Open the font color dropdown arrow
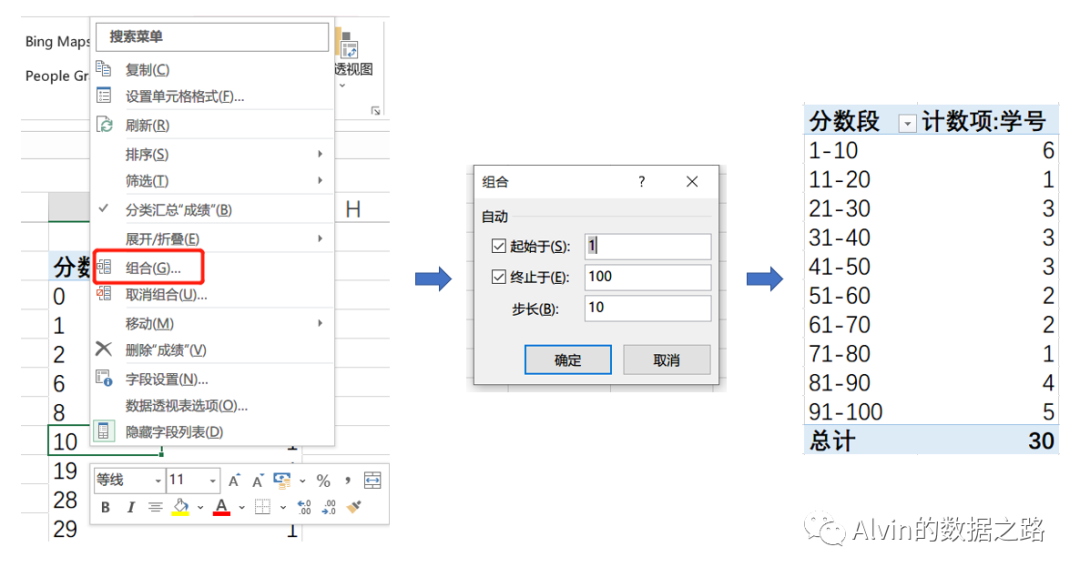This screenshot has height=577, width=1080. coord(242,507)
